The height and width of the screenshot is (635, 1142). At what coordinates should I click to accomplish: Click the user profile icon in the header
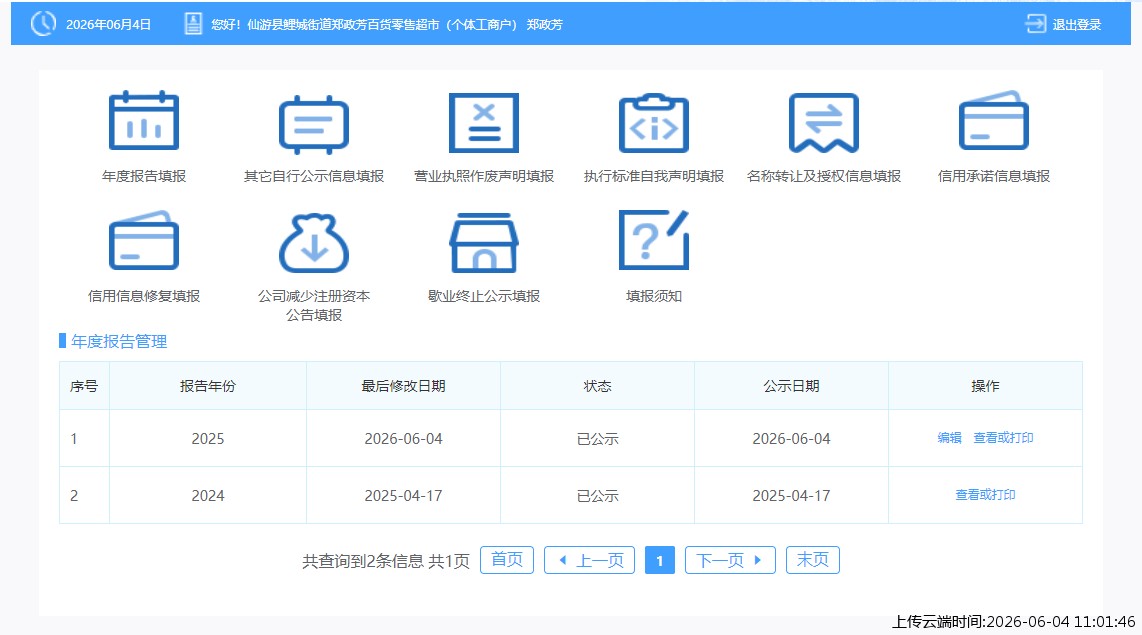tap(193, 24)
